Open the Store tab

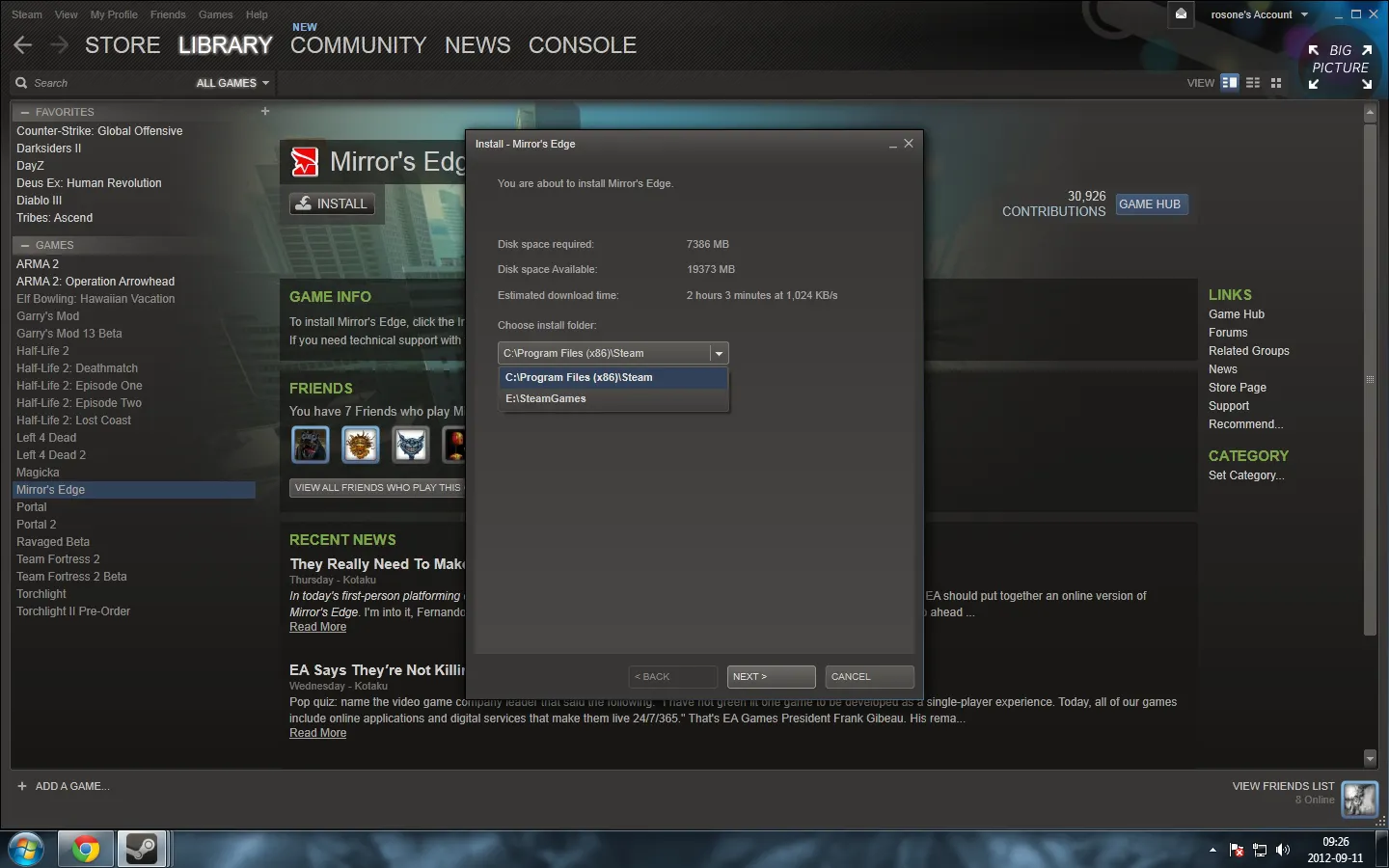coord(123,45)
